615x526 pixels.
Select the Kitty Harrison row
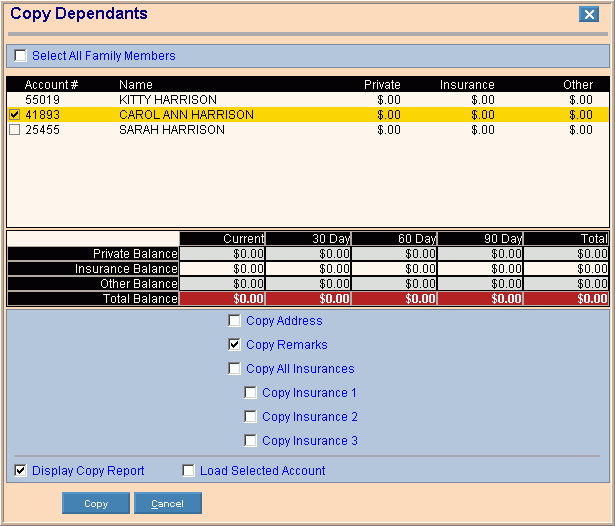point(167,100)
